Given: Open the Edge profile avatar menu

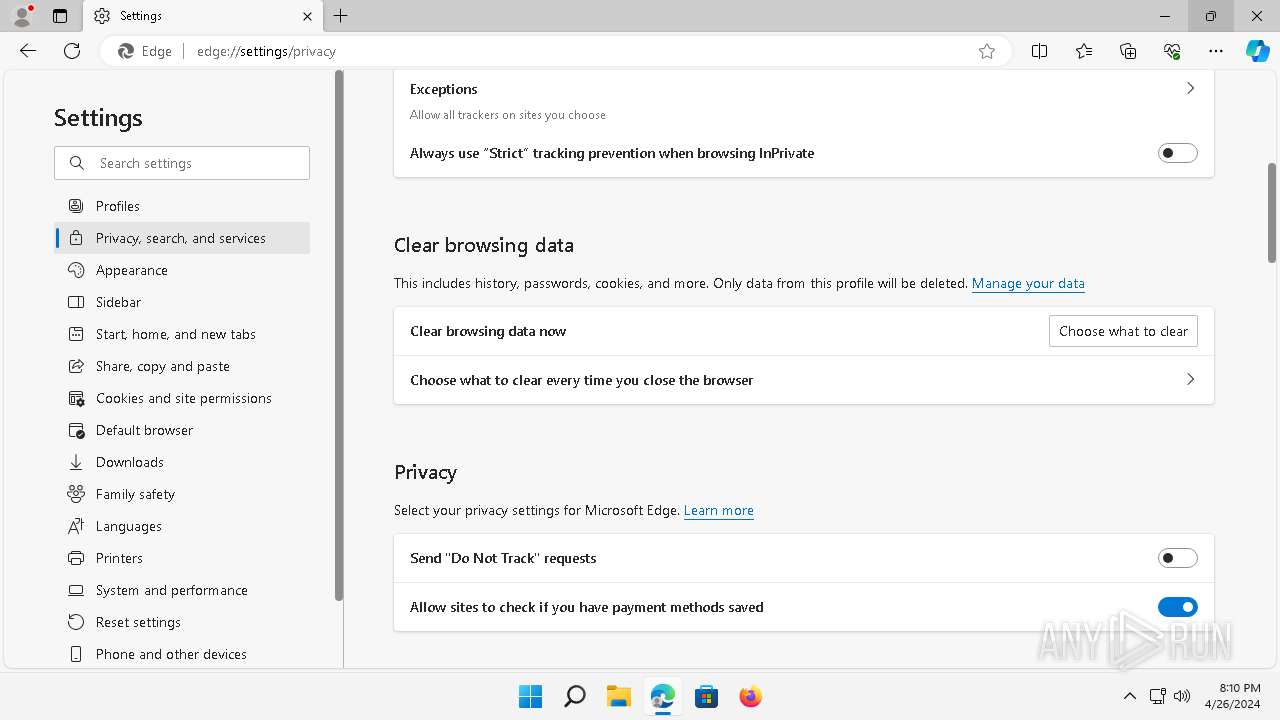Looking at the screenshot, I should (x=22, y=15).
